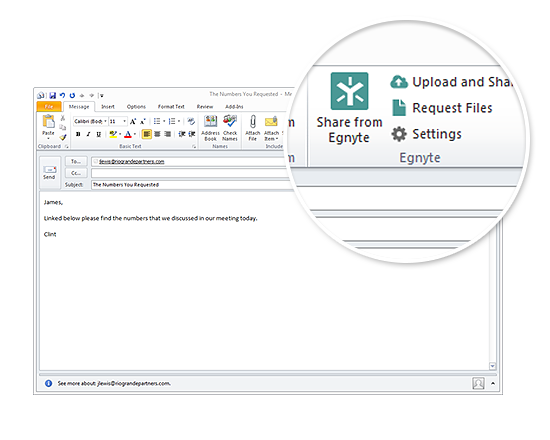Apply yellow text highlight color
This screenshot has width=550, height=440.
(113, 134)
